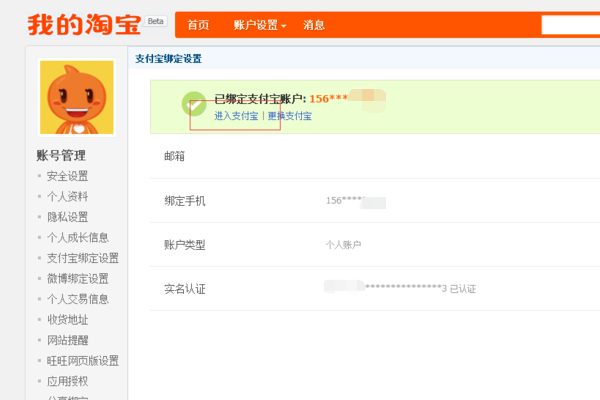Open 个人交易信息 in sidebar
Image resolution: width=600 pixels, height=400 pixels.
point(78,299)
